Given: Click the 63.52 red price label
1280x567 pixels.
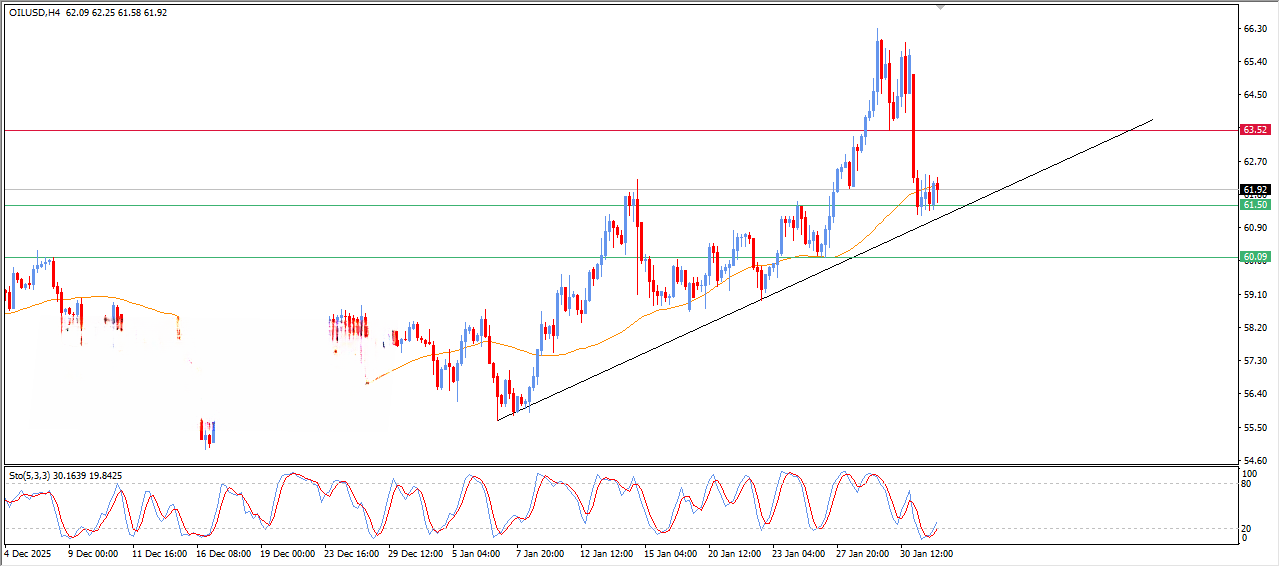Looking at the screenshot, I should pos(1254,130).
